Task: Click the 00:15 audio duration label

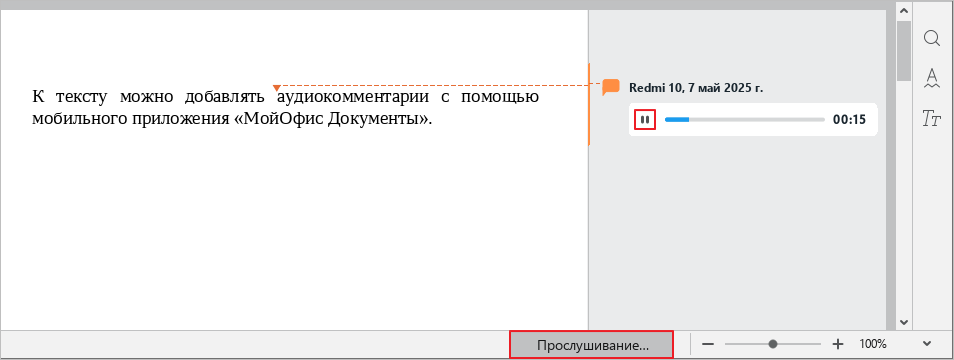Action: click(x=849, y=120)
